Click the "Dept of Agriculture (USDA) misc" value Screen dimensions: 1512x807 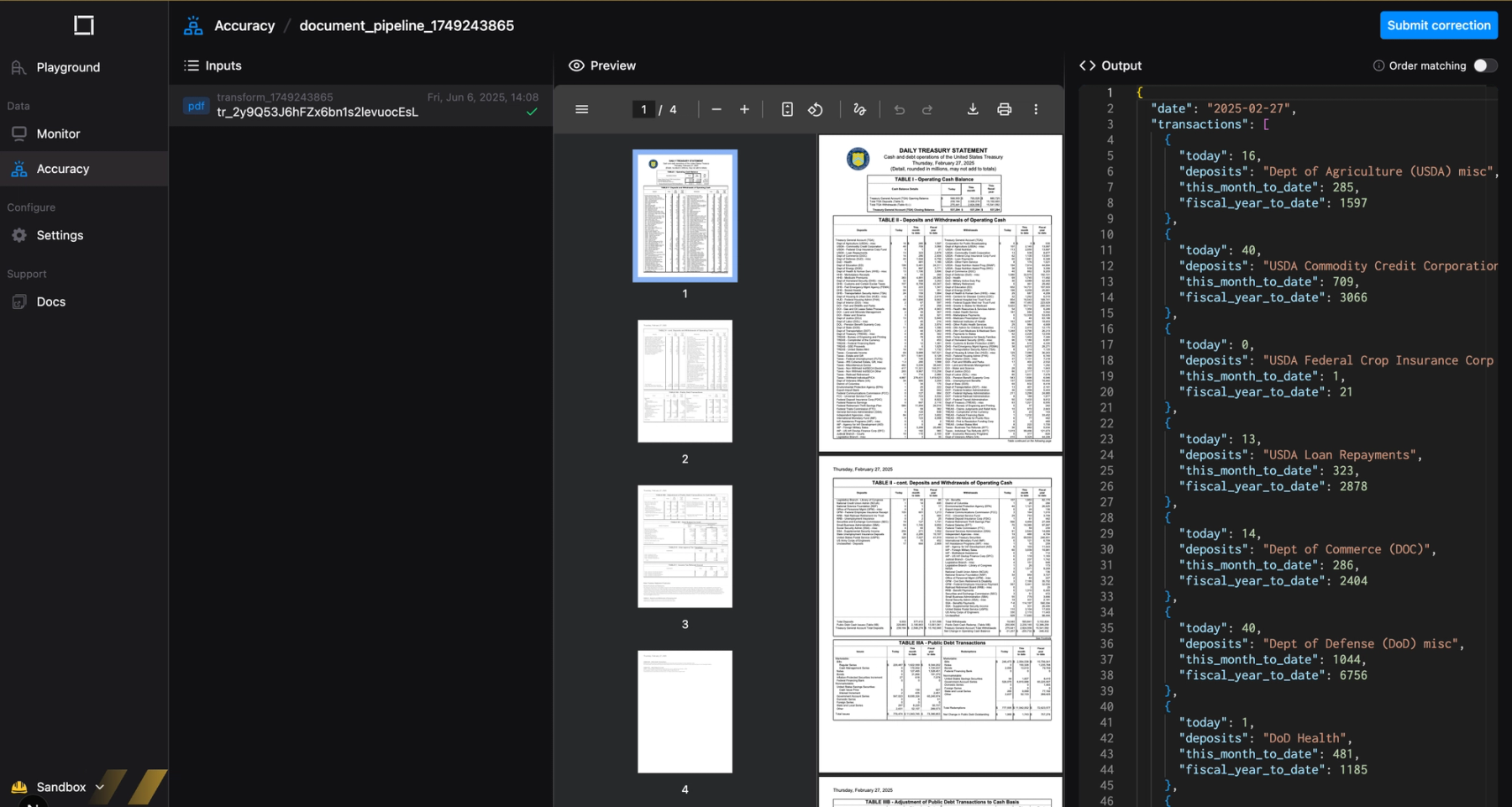click(1377, 171)
